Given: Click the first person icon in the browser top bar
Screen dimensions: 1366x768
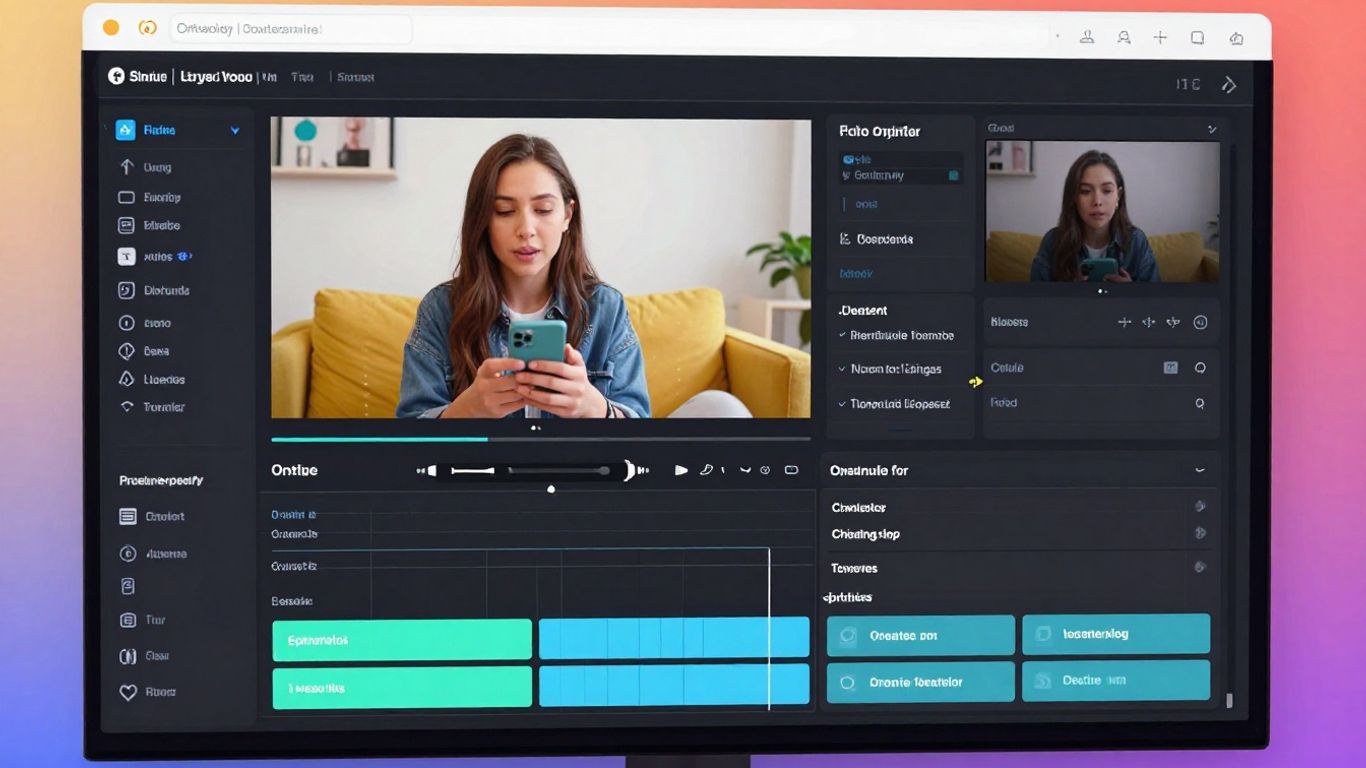Looking at the screenshot, I should pyautogui.click(x=1087, y=38).
